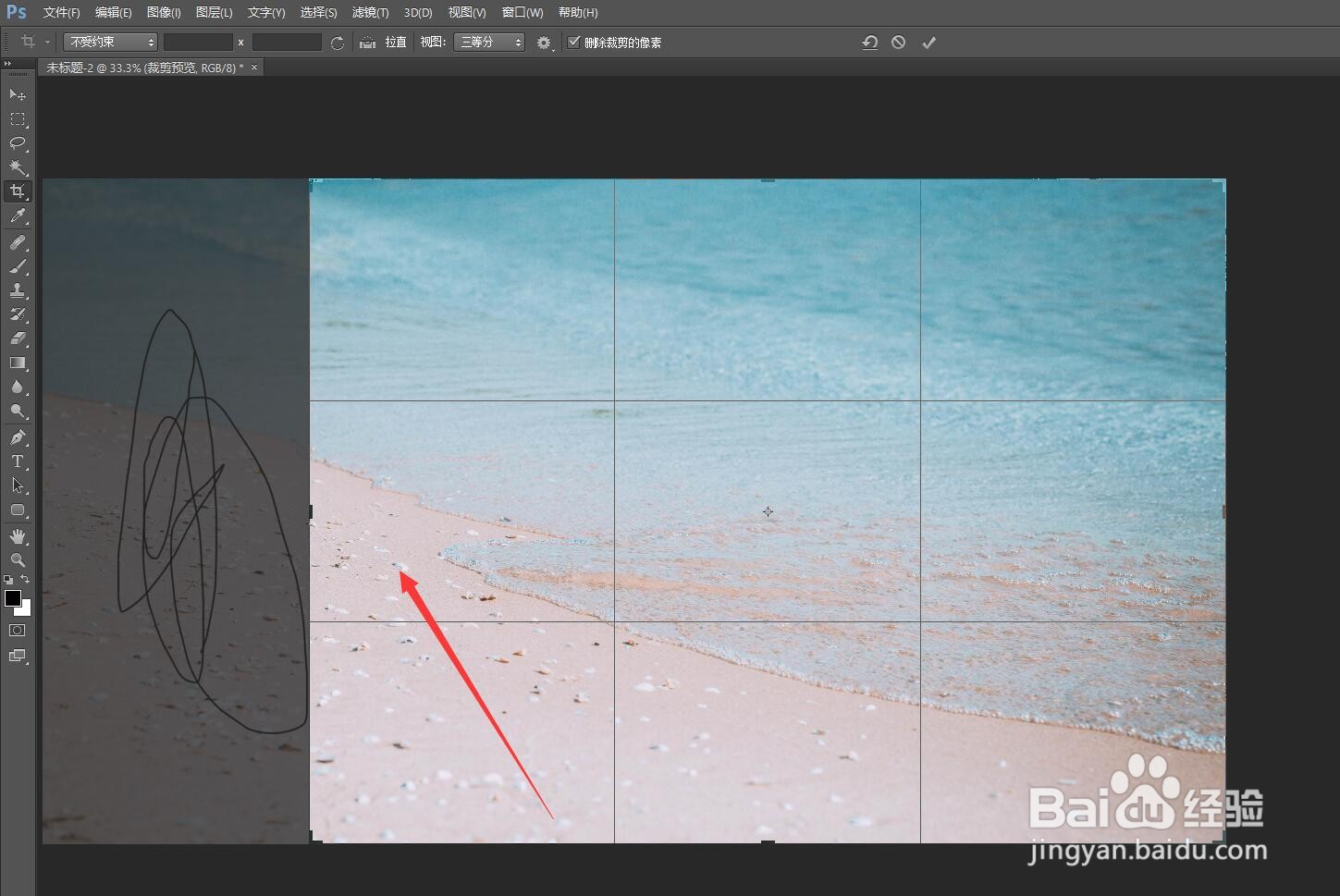The width and height of the screenshot is (1340, 896).
Task: Switch to the untitled-2 document tab
Action: tap(145, 68)
